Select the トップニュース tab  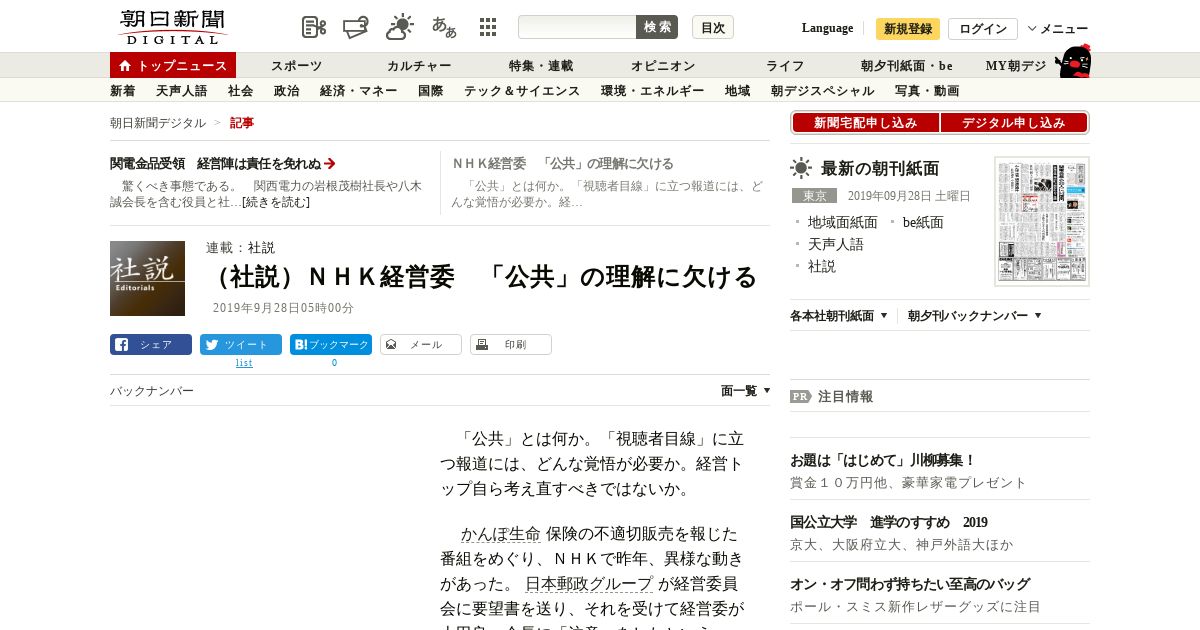pos(173,65)
